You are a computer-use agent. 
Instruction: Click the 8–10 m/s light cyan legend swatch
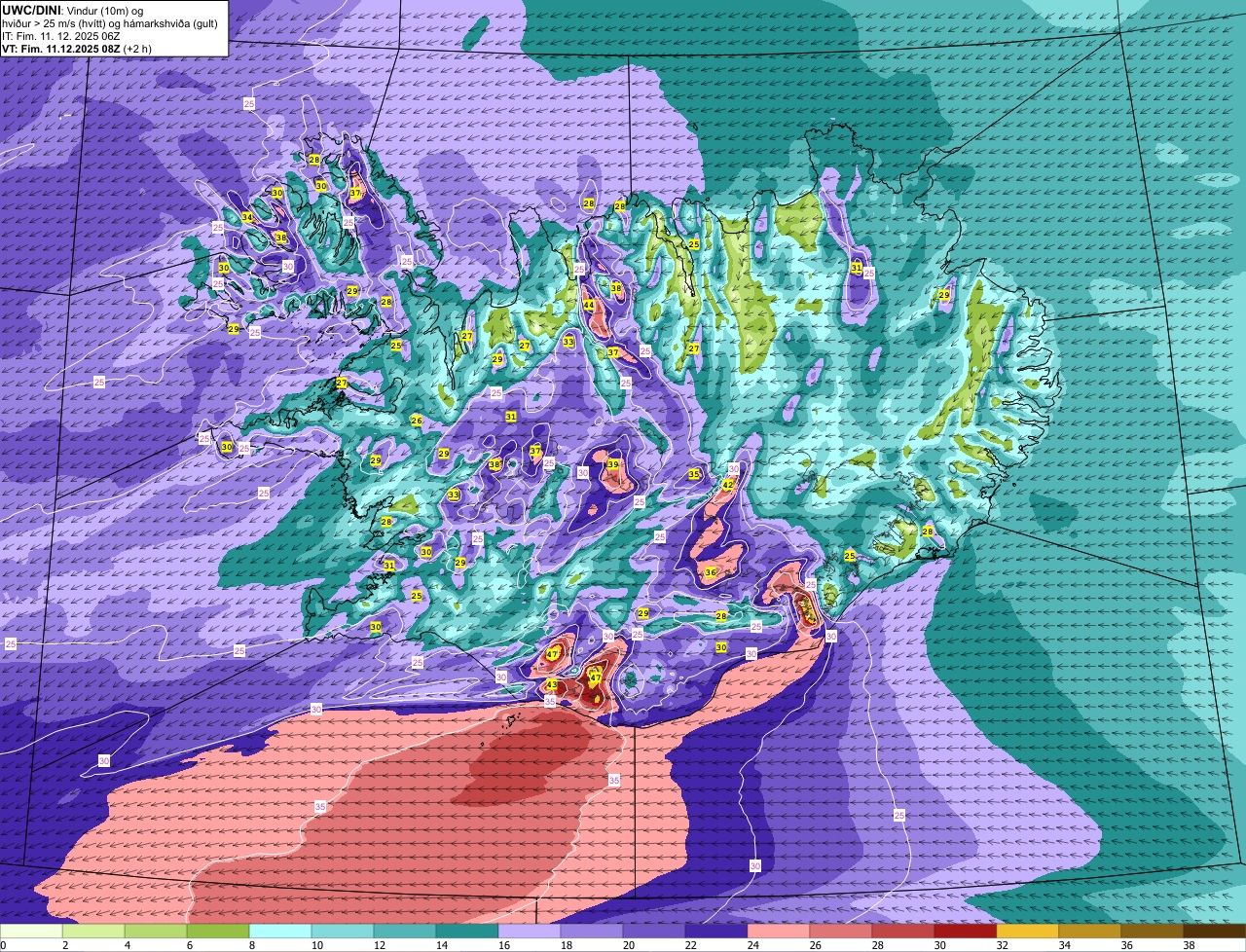coord(280,932)
